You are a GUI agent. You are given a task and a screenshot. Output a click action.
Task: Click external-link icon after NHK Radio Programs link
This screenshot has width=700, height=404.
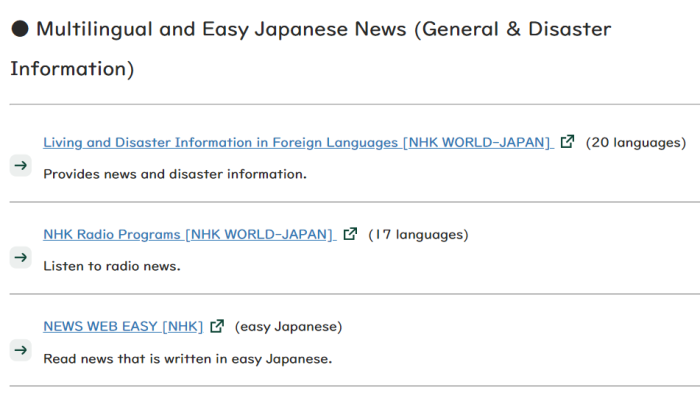pos(350,234)
